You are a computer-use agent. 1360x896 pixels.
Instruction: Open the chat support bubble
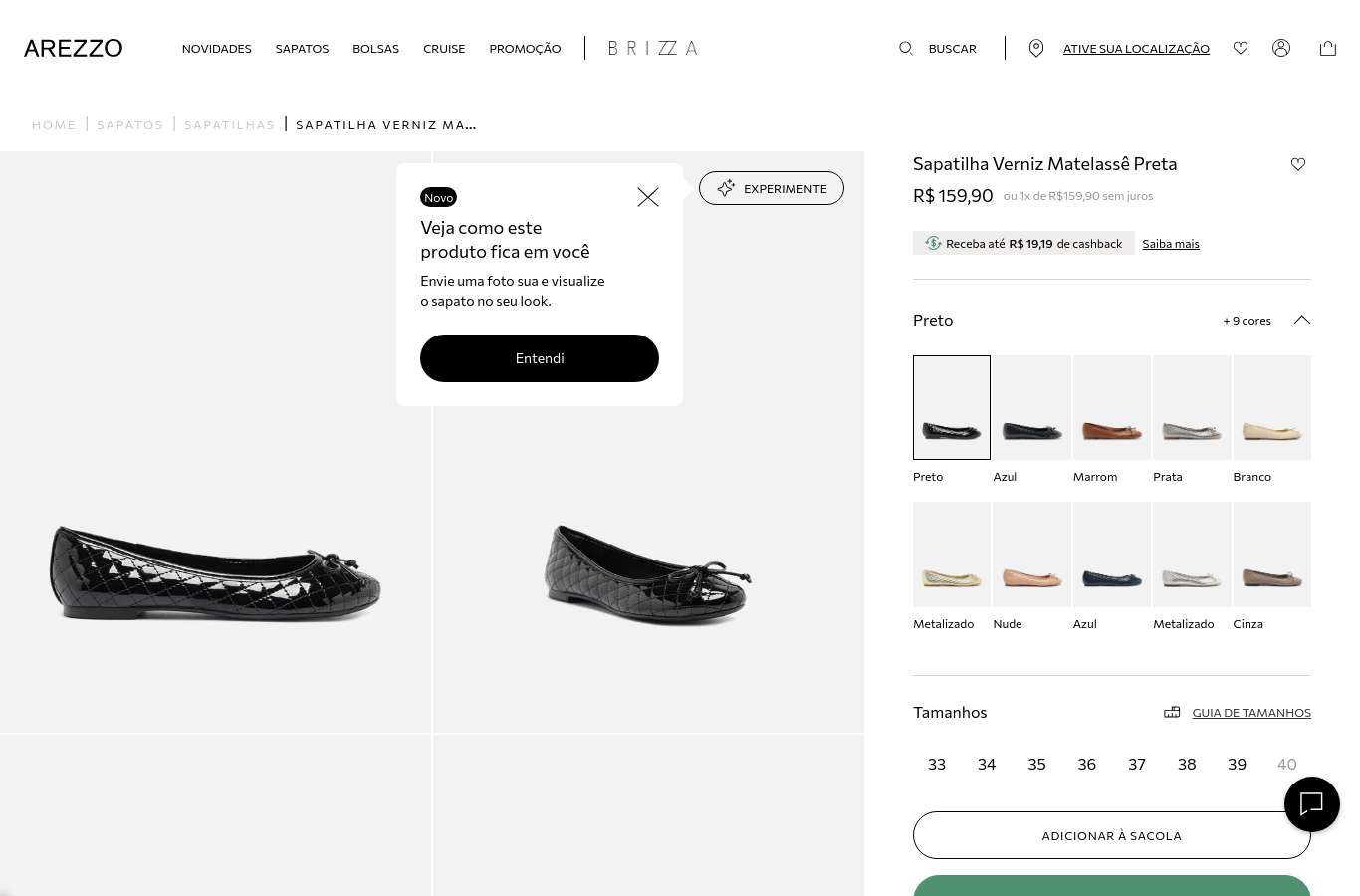coord(1312,804)
